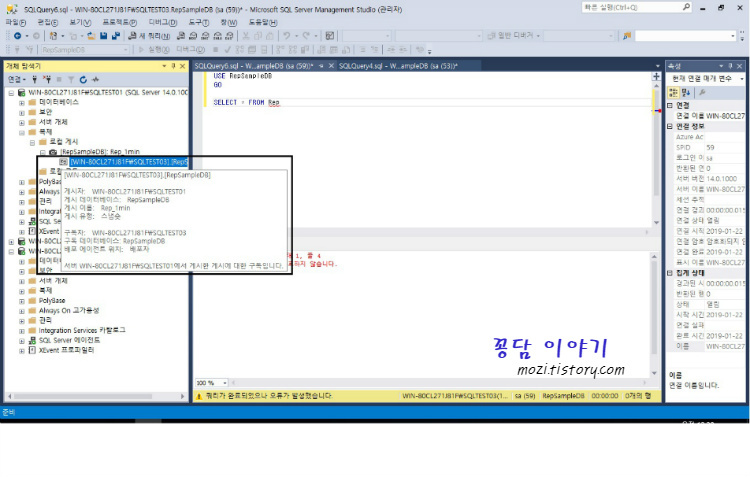
Task: Collapse the 로컬 게시 folder
Action: pos(33,142)
